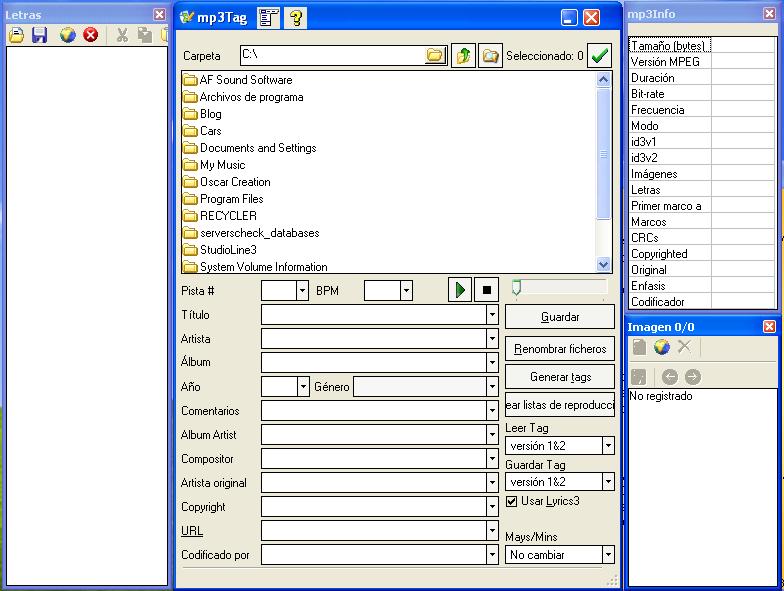Image resolution: width=784 pixels, height=591 pixels.
Task: Select the Documents and Settings folder
Action: click(250, 148)
